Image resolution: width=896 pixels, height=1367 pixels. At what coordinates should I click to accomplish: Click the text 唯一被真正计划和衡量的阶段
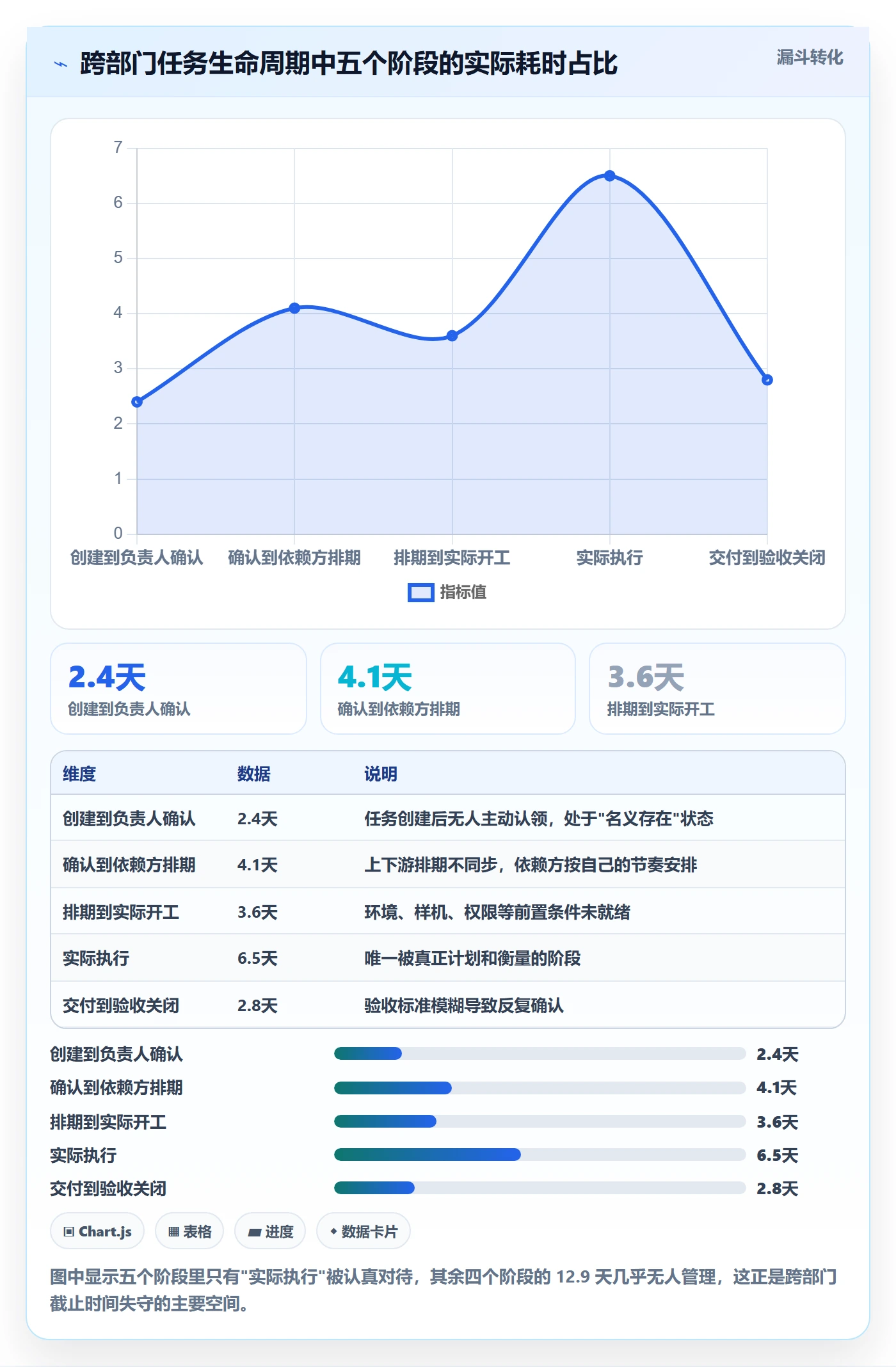click(472, 959)
